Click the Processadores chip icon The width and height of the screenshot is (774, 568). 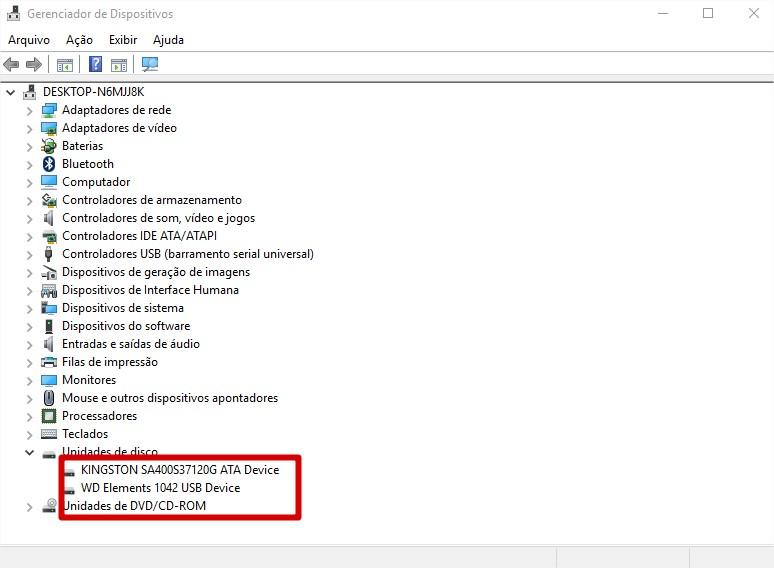(49, 416)
